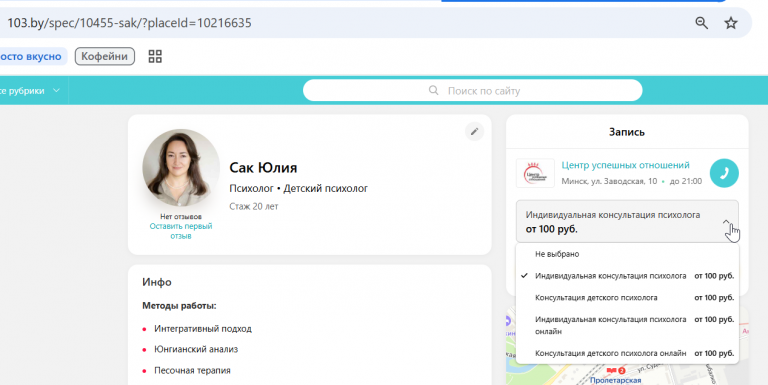
Task: Choose Консультация детского психолога option
Action: coord(627,297)
